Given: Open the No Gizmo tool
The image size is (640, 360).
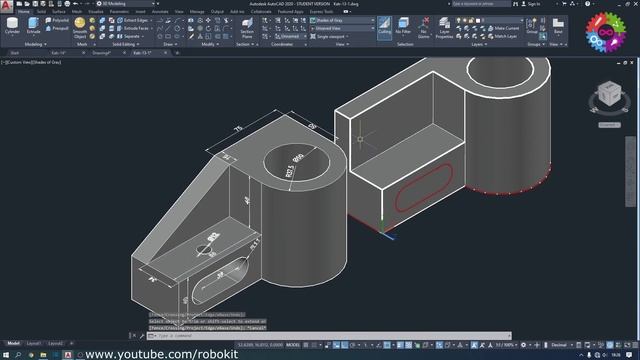Looking at the screenshot, I should 424,27.
